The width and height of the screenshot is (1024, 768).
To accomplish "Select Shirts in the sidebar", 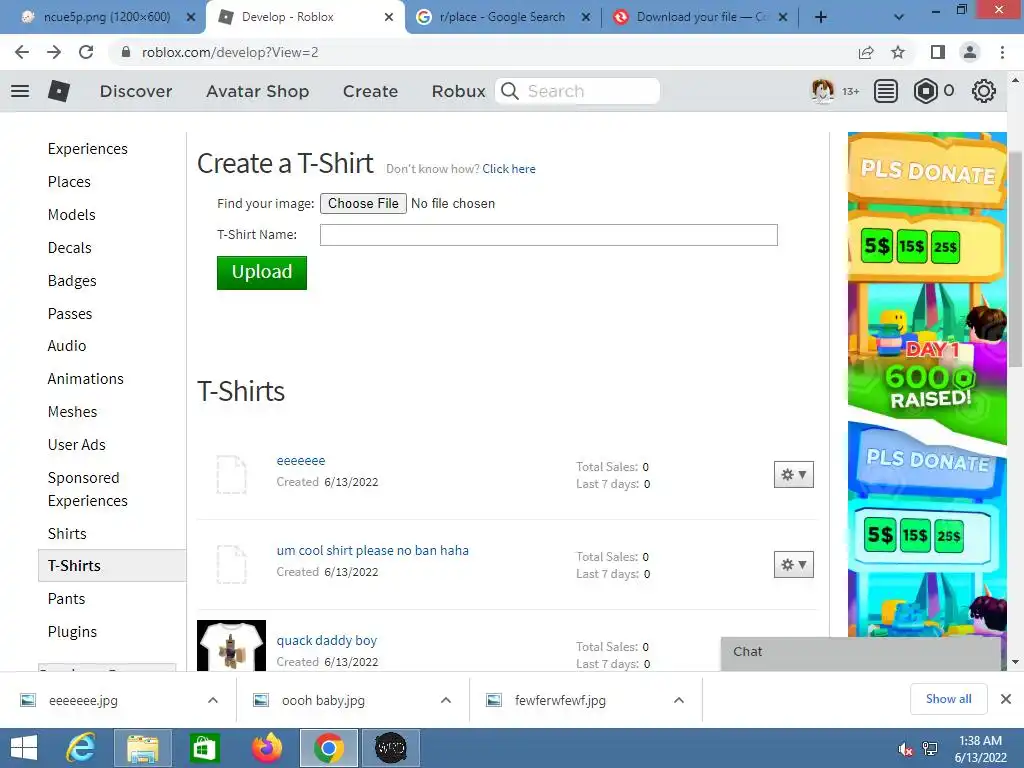I will click(67, 534).
